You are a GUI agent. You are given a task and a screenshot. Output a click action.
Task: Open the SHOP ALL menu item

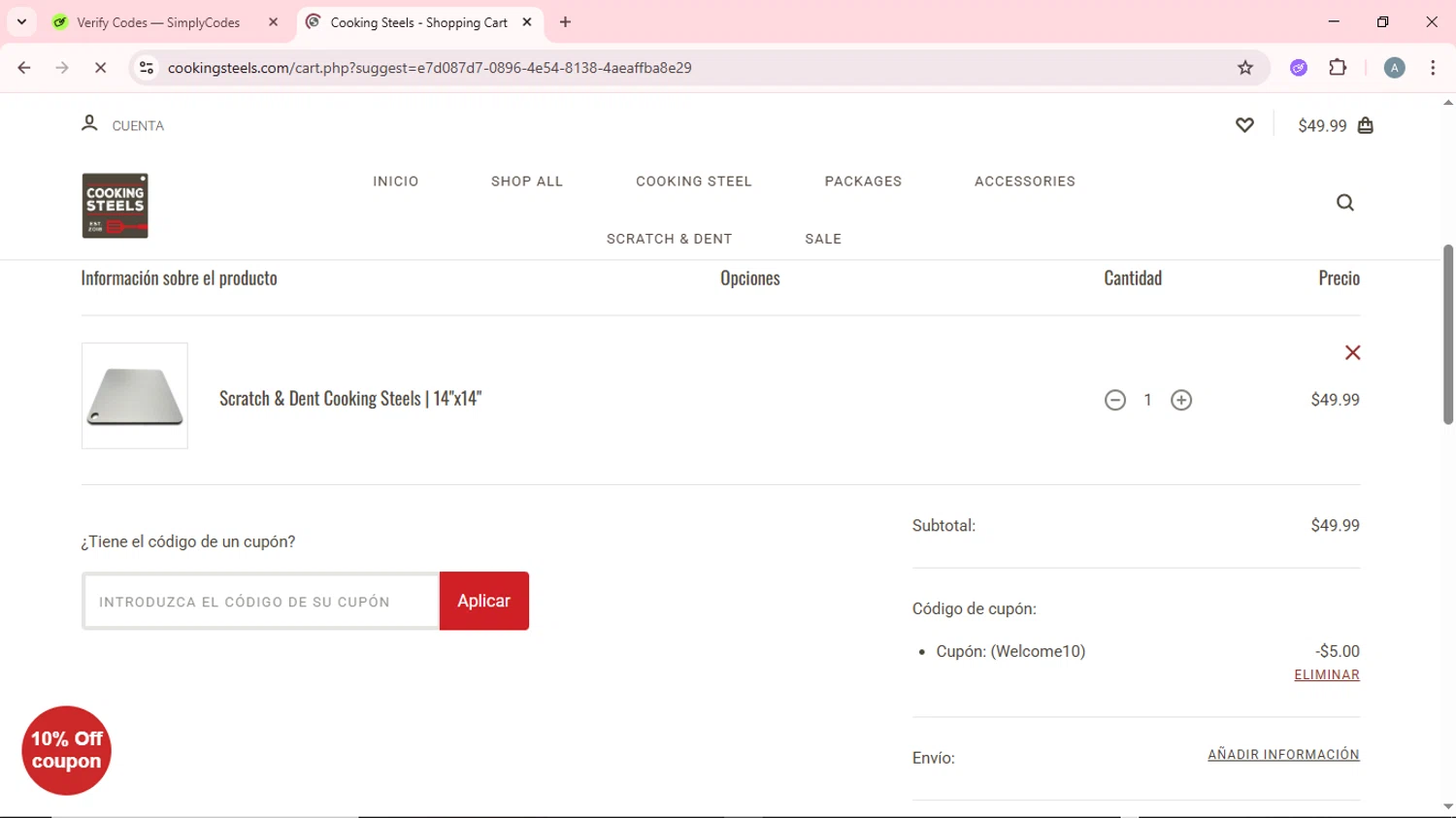coord(527,181)
